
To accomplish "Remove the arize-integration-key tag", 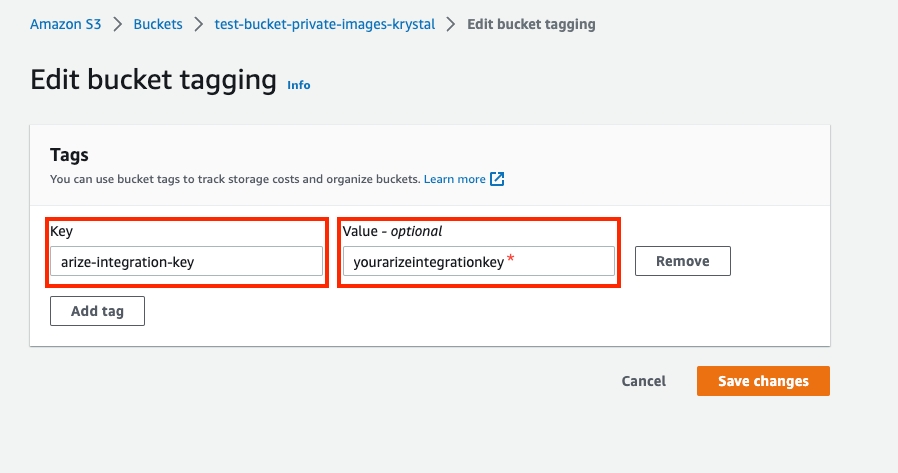I will 682,261.
